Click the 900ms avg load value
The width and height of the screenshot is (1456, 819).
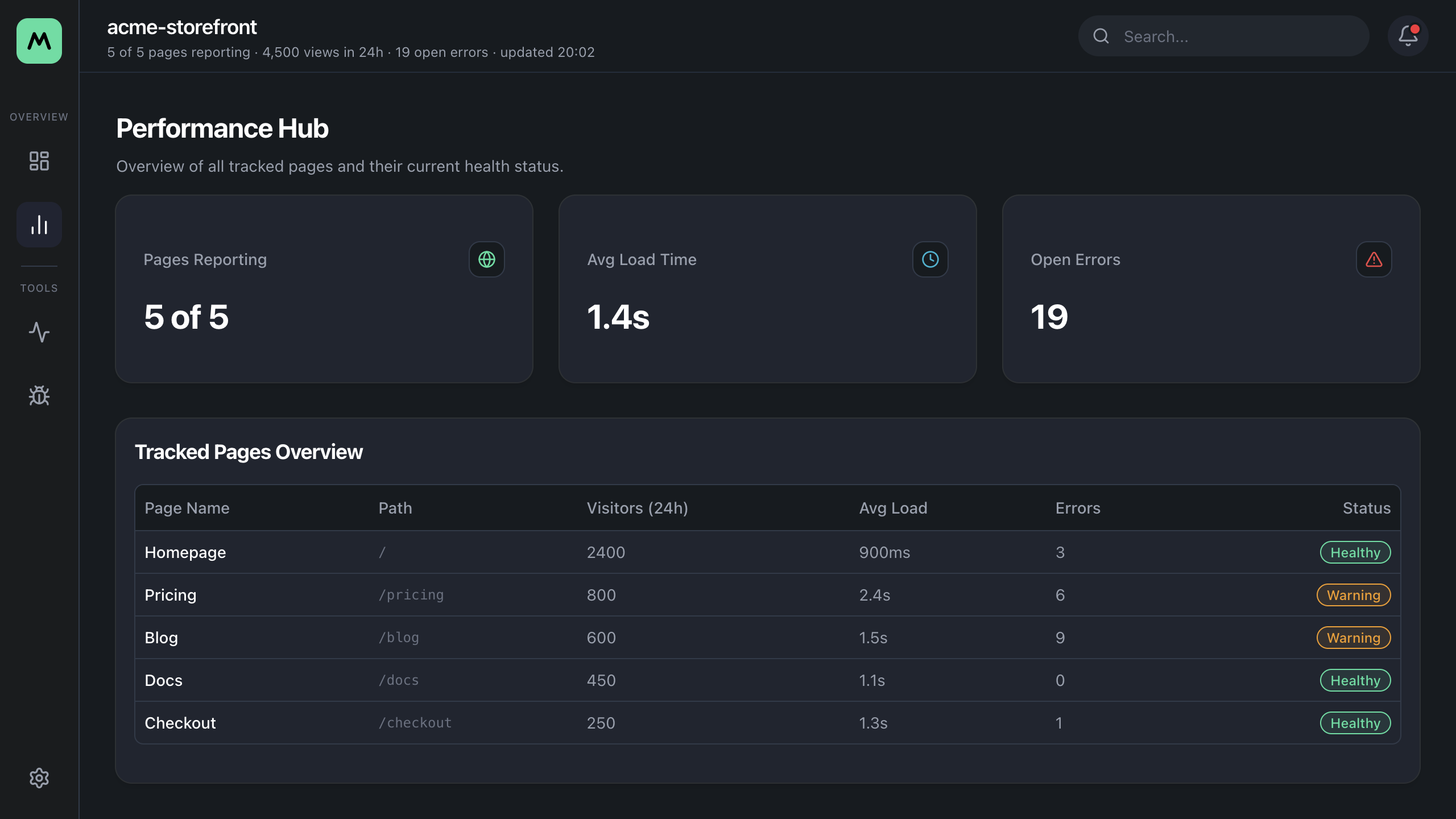pyautogui.click(x=884, y=552)
